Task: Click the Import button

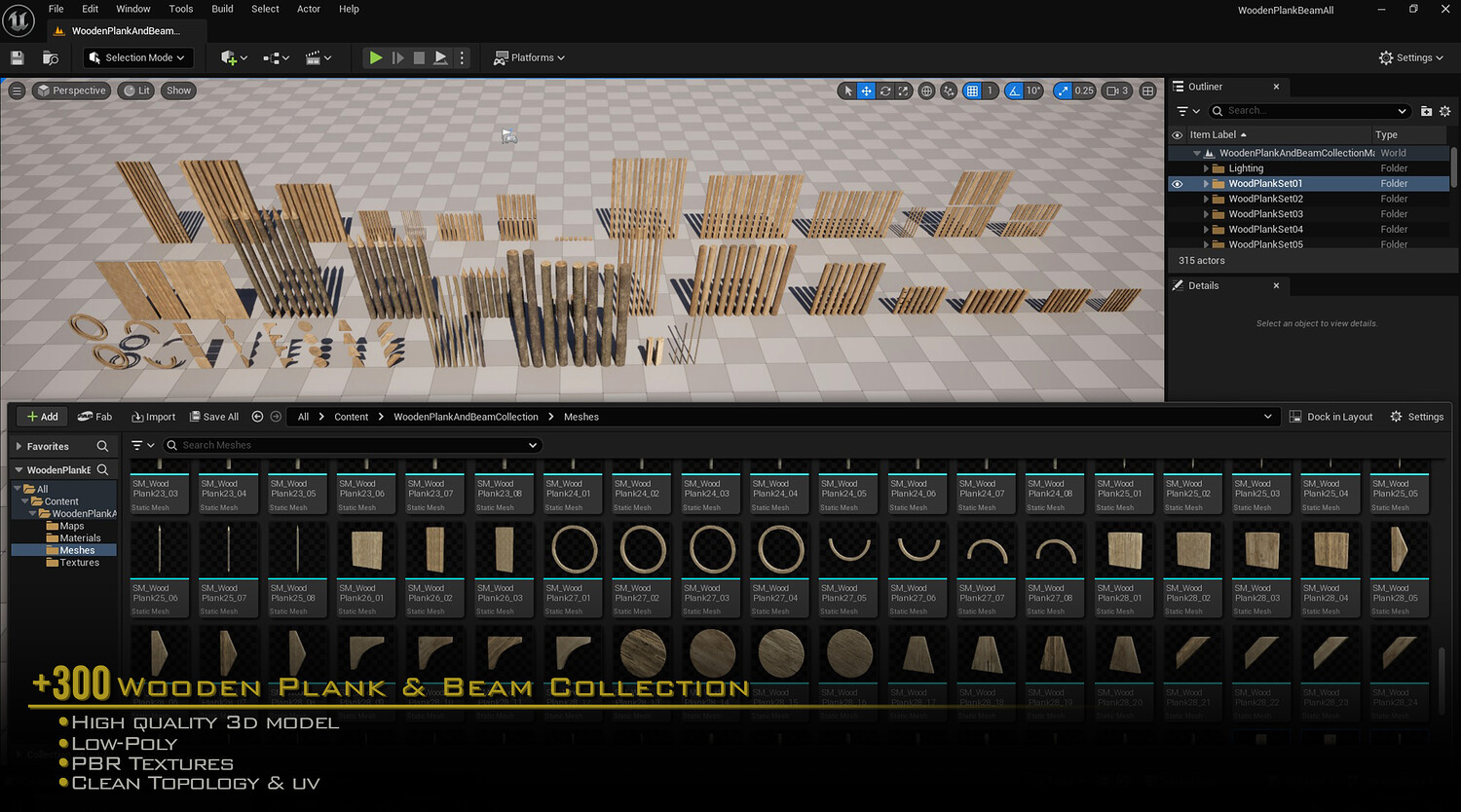Action: (x=153, y=417)
